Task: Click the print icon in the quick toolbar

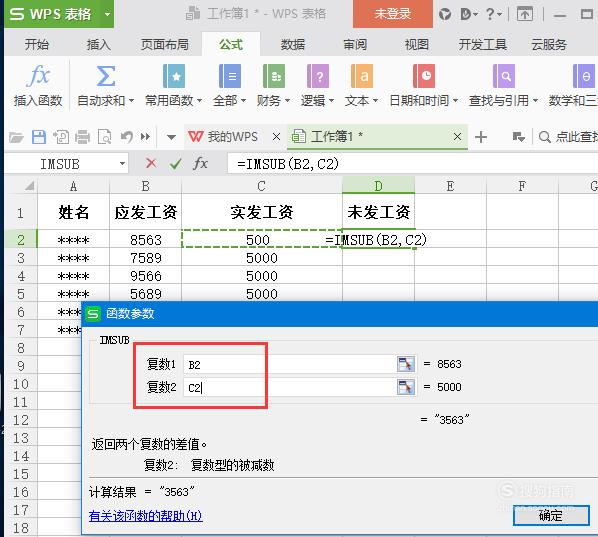Action: (82, 137)
